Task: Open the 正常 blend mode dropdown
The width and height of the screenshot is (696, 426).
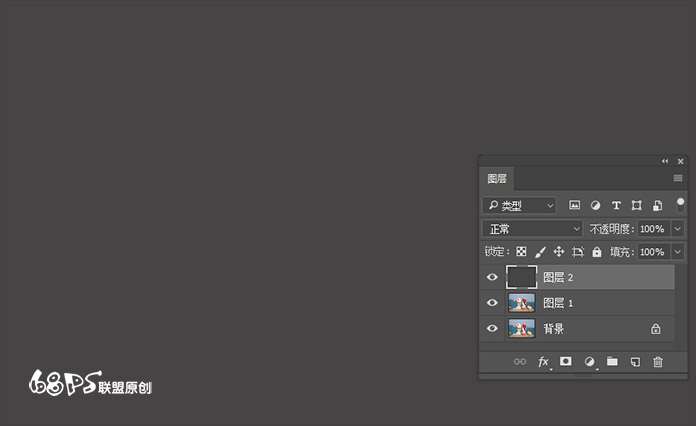Action: pos(531,229)
